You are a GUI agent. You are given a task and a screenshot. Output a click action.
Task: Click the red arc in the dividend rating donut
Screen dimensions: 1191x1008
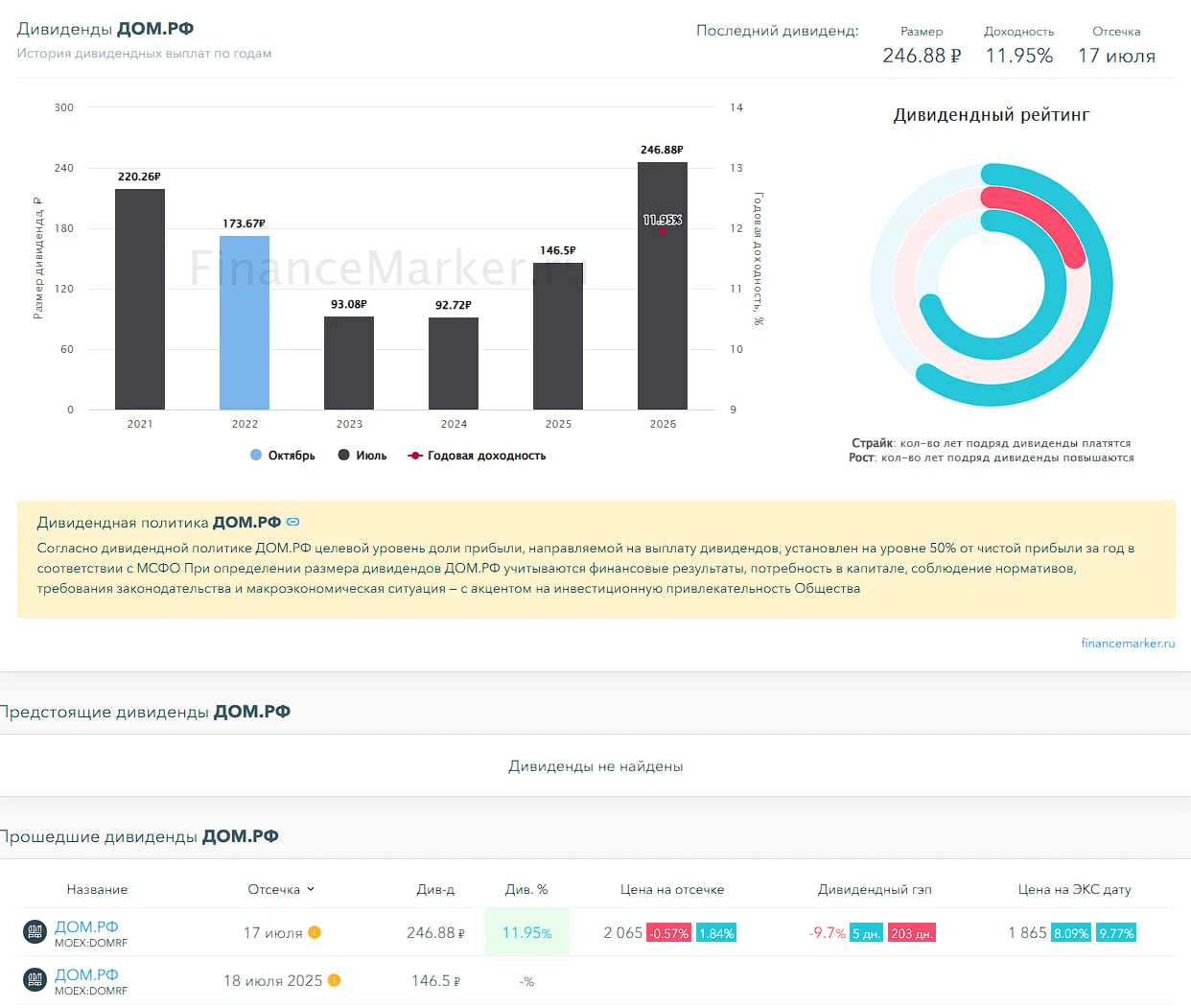1043,221
